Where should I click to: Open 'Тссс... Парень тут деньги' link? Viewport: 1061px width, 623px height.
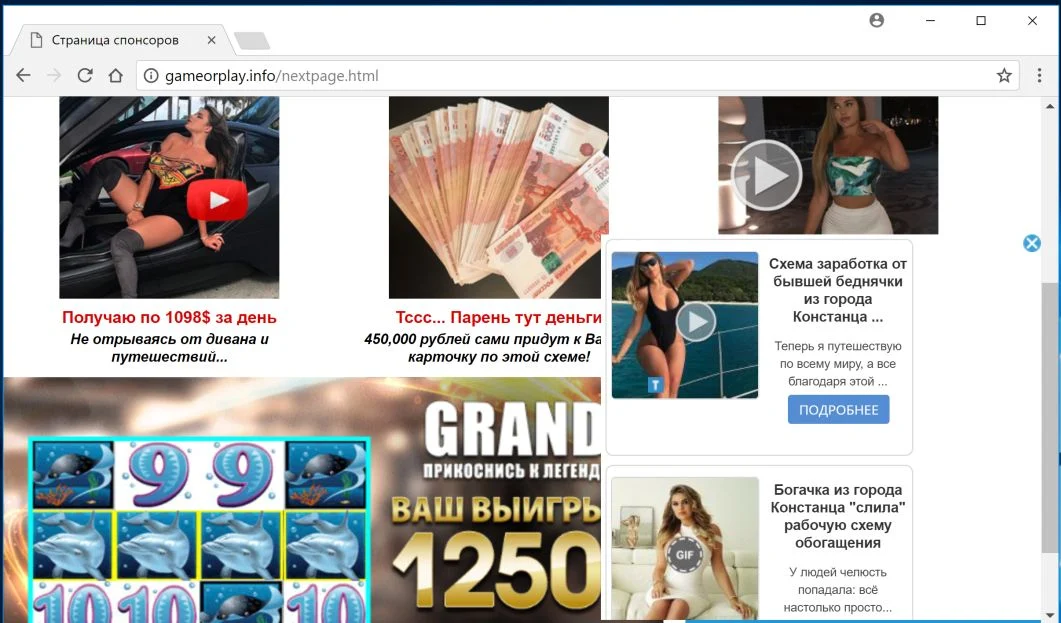(499, 317)
